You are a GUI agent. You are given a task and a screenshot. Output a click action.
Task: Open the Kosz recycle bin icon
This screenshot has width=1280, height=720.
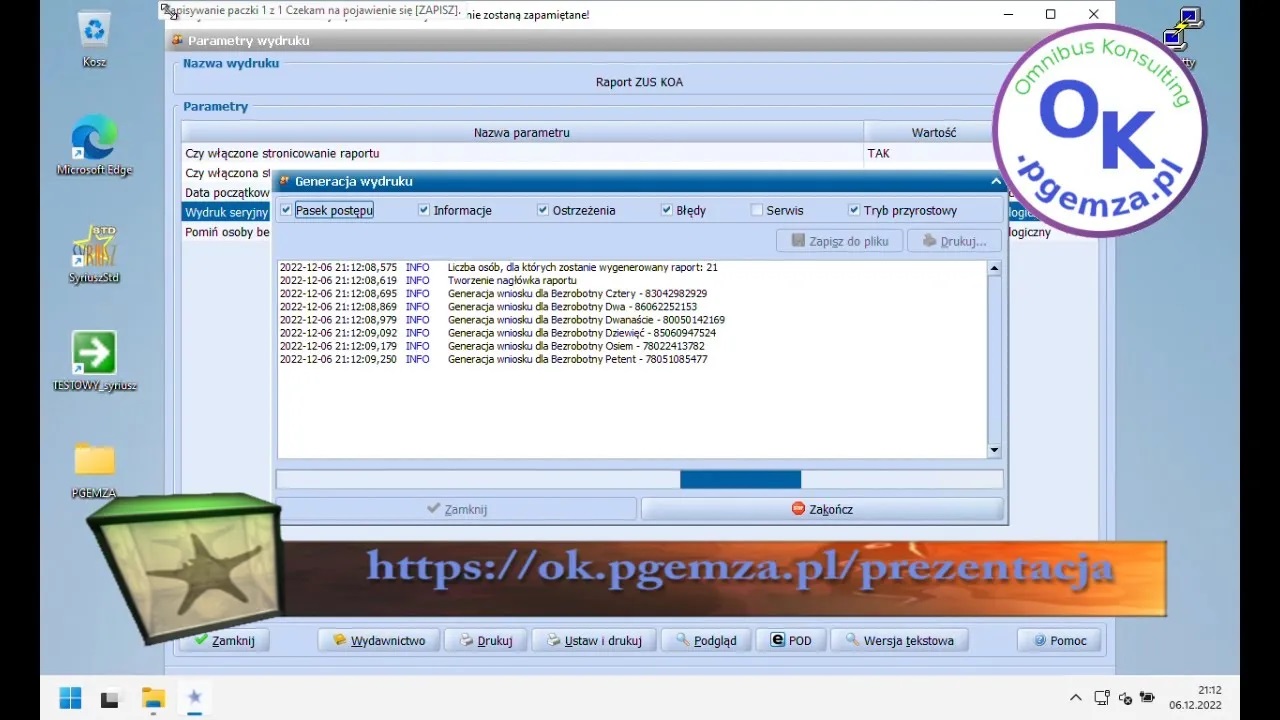click(95, 32)
